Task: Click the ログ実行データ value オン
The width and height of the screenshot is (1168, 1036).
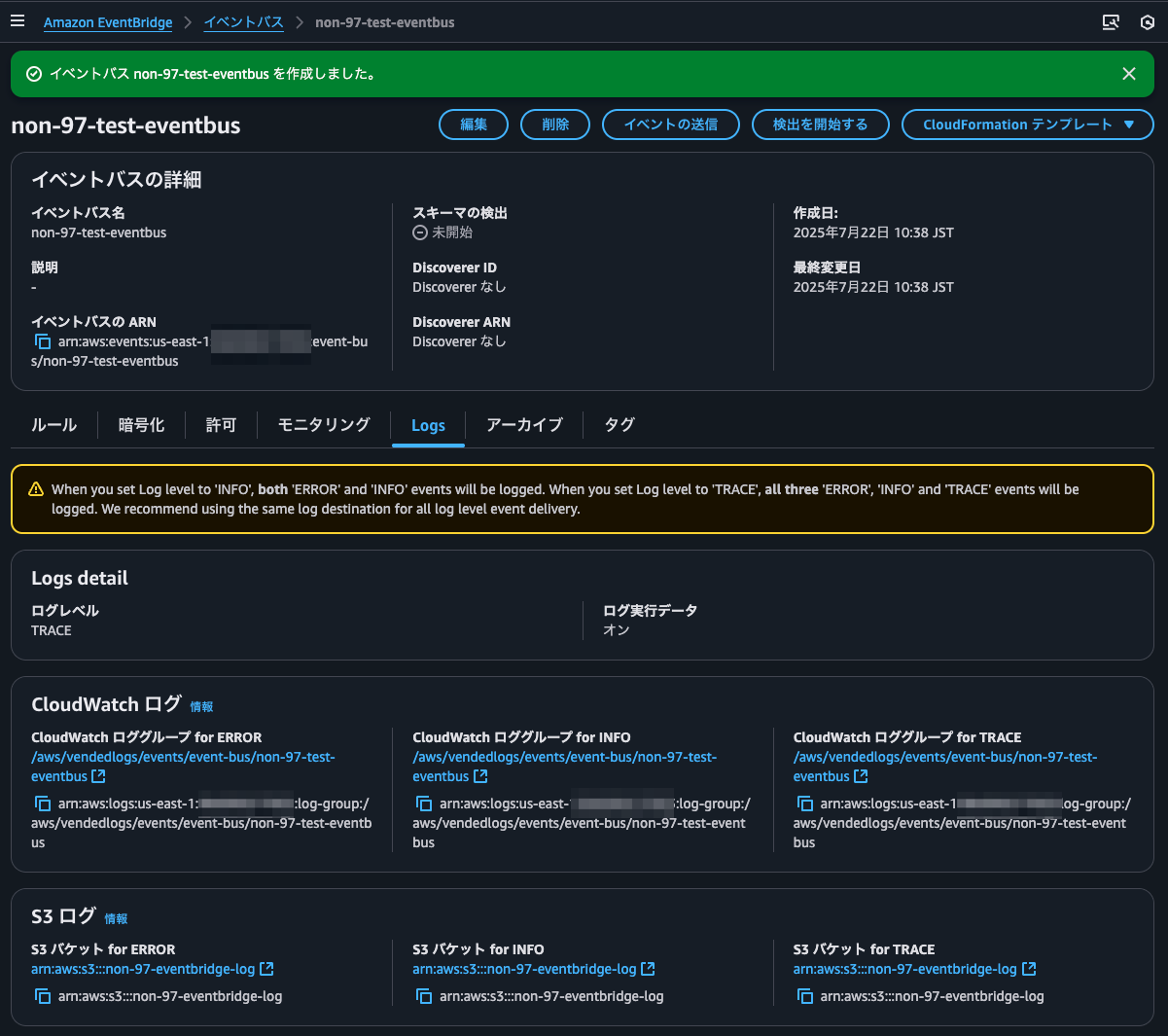Action: tap(617, 630)
